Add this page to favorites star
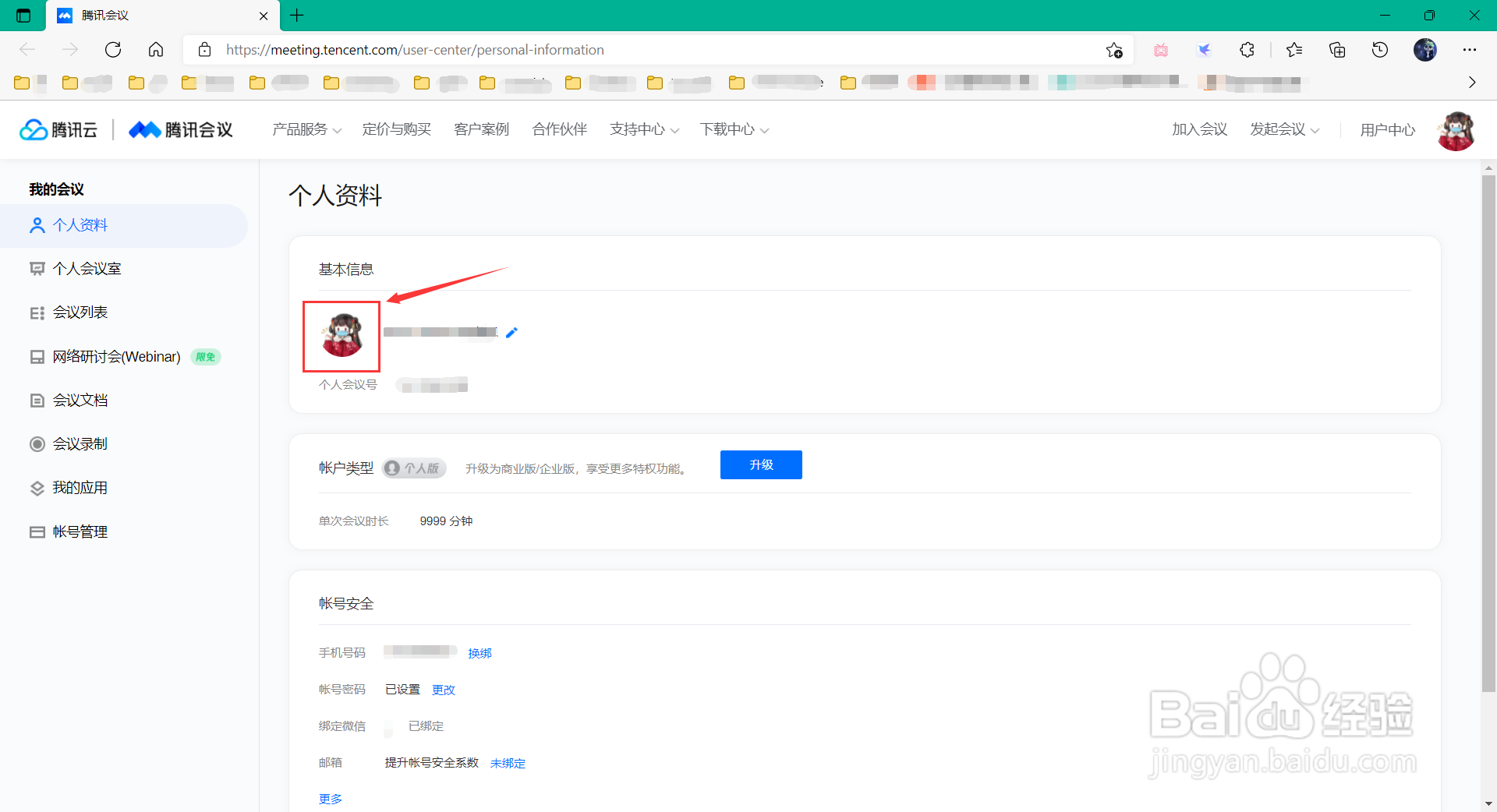This screenshot has width=1497, height=812. pos(1114,50)
